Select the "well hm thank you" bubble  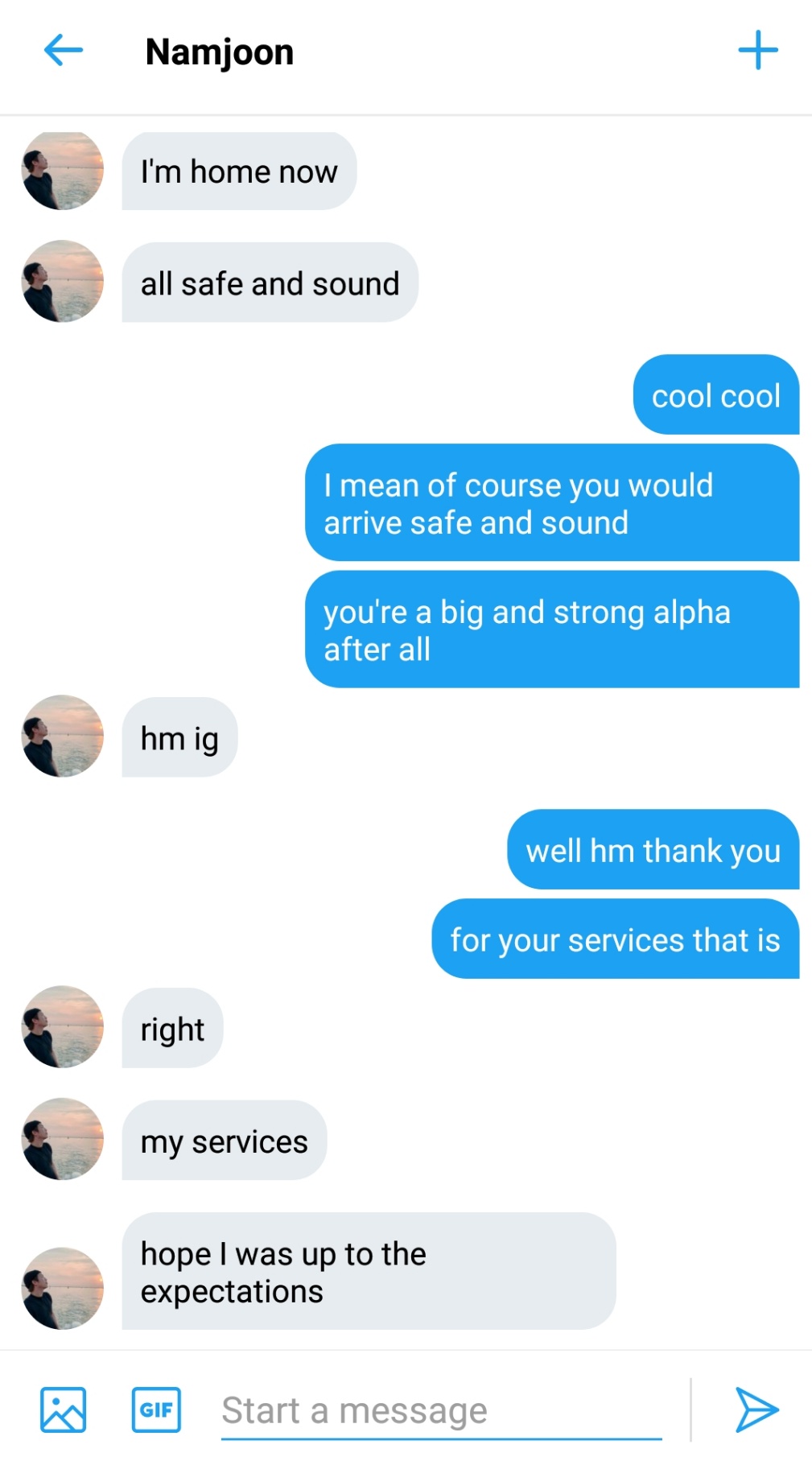(x=653, y=849)
